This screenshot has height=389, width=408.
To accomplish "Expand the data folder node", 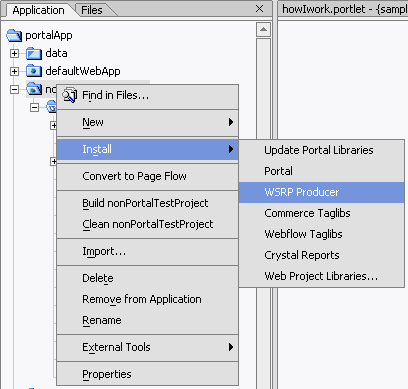I will coord(14,53).
